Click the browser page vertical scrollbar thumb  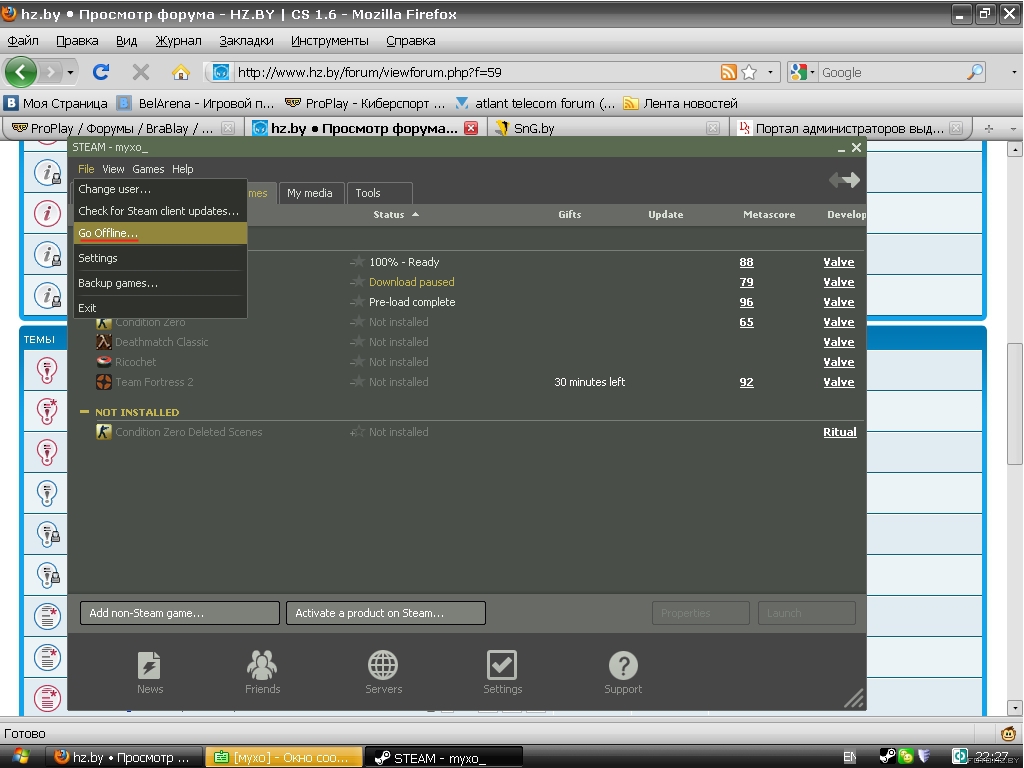(x=1014, y=403)
